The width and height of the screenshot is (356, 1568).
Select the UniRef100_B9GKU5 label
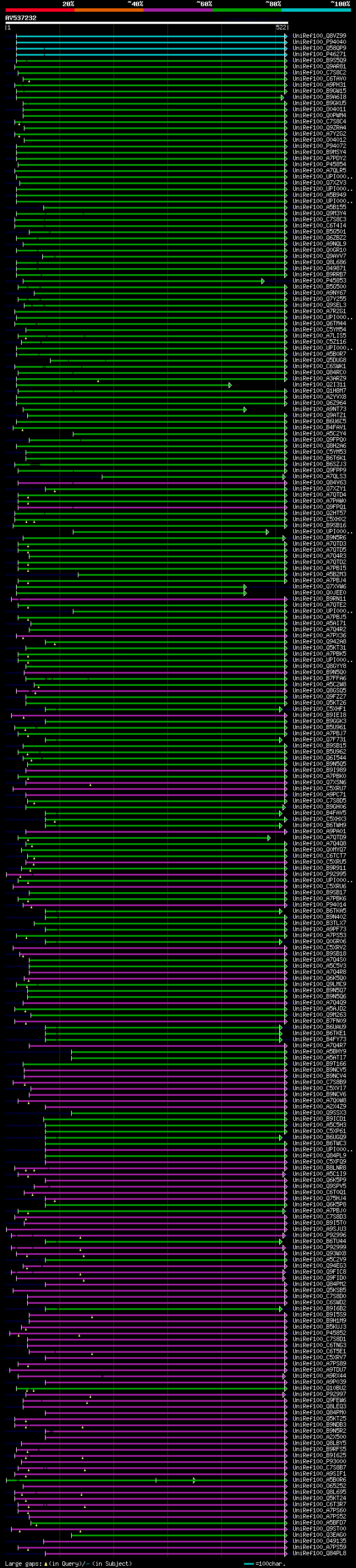pos(319,103)
